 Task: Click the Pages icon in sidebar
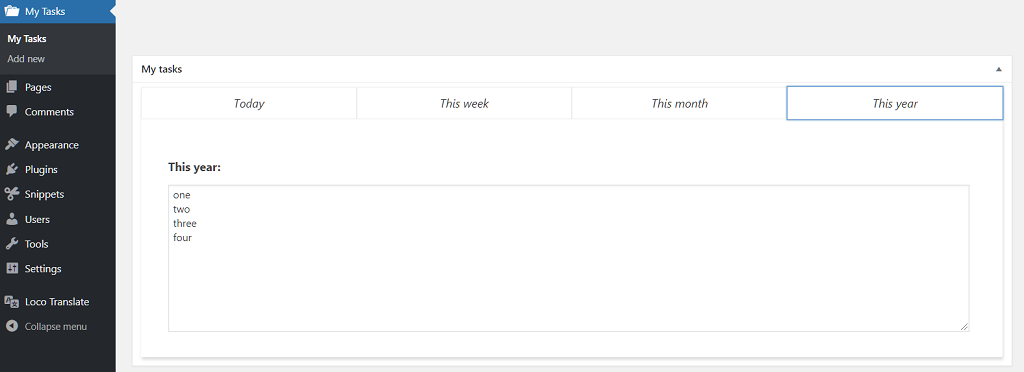tap(12, 87)
